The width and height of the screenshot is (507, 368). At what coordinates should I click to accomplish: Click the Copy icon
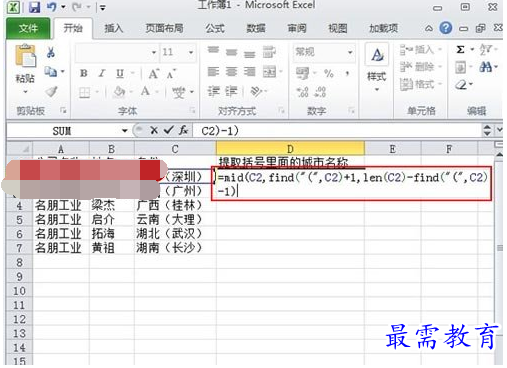(x=51, y=71)
